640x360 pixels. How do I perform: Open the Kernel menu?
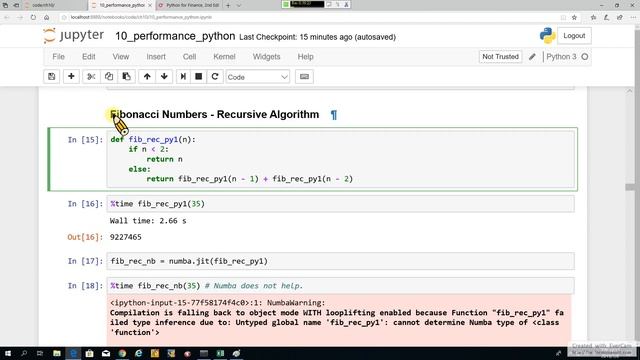click(224, 57)
